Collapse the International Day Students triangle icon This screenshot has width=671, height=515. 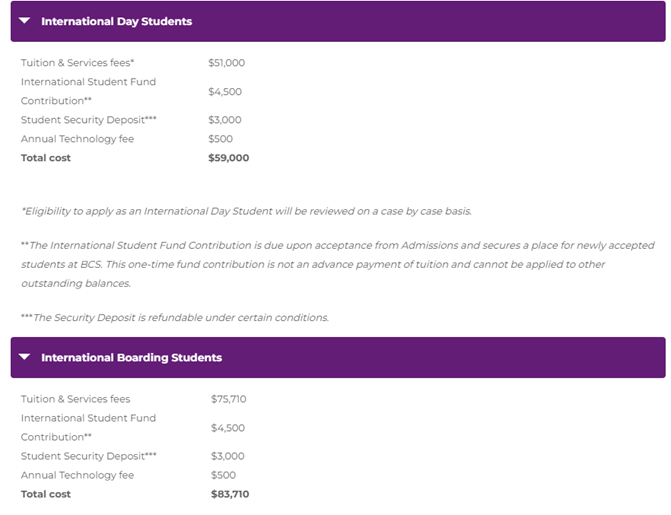click(25, 21)
